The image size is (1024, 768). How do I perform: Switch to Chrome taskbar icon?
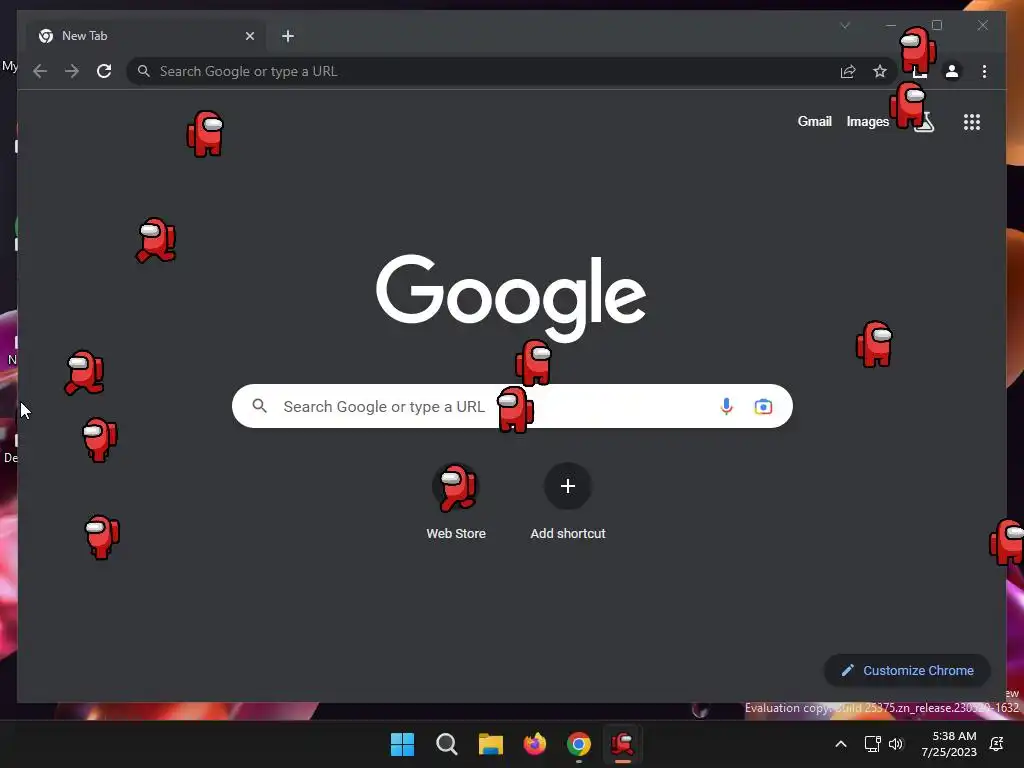(579, 744)
